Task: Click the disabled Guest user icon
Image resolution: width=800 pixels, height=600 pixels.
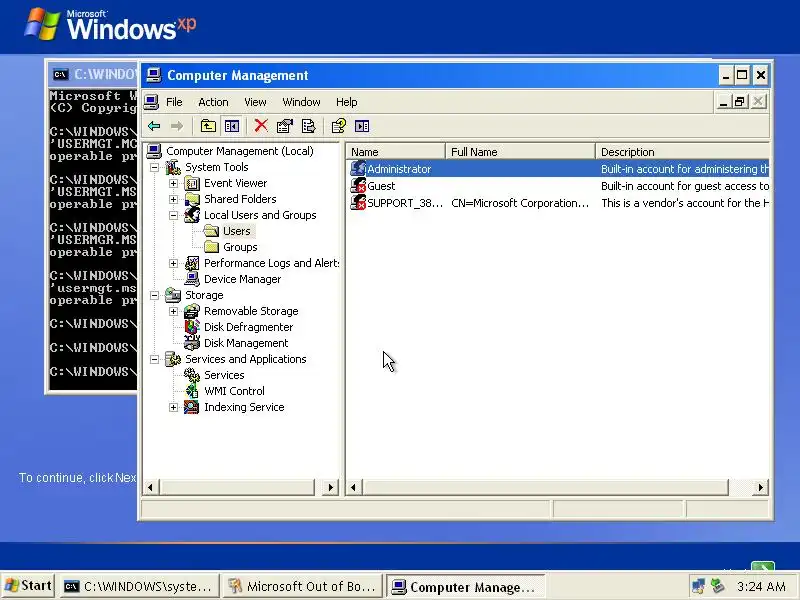Action: [x=358, y=186]
